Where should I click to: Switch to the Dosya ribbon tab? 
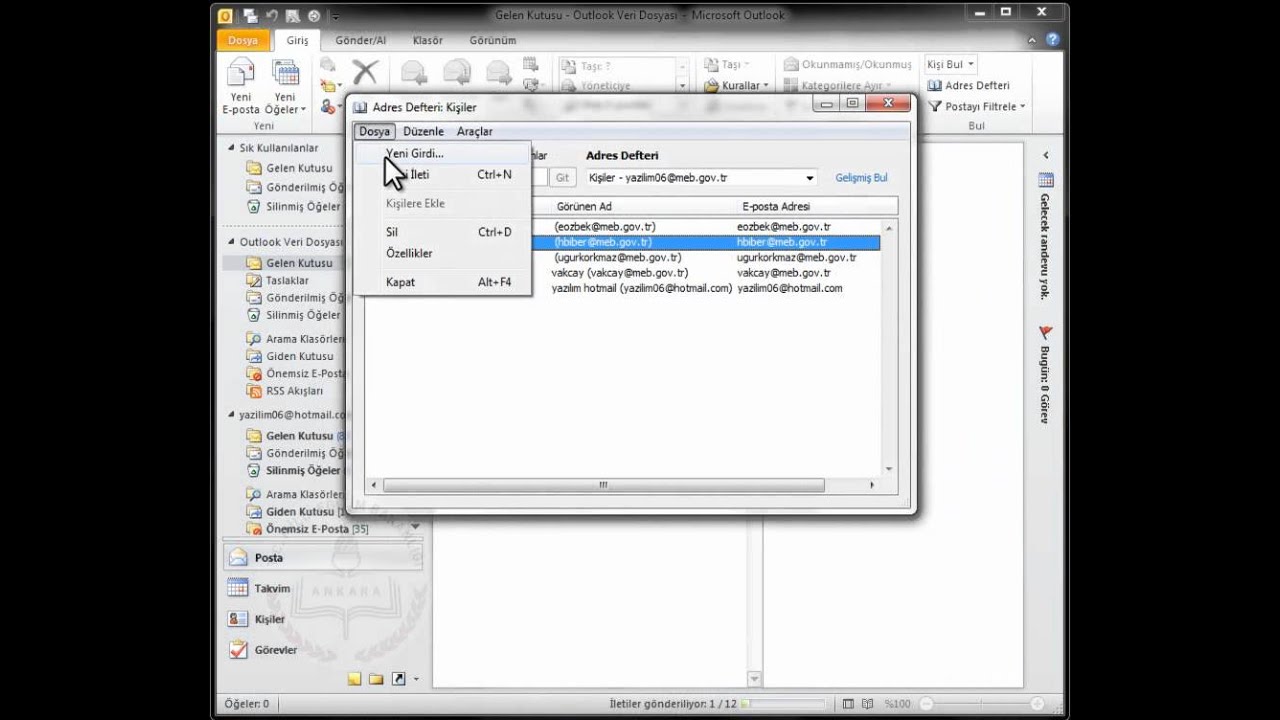(243, 41)
